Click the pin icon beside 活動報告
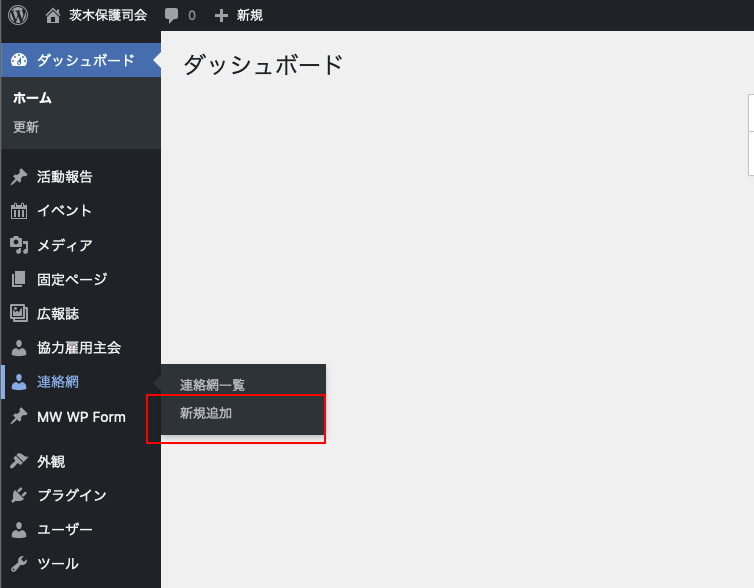Image resolution: width=754 pixels, height=588 pixels. point(19,177)
